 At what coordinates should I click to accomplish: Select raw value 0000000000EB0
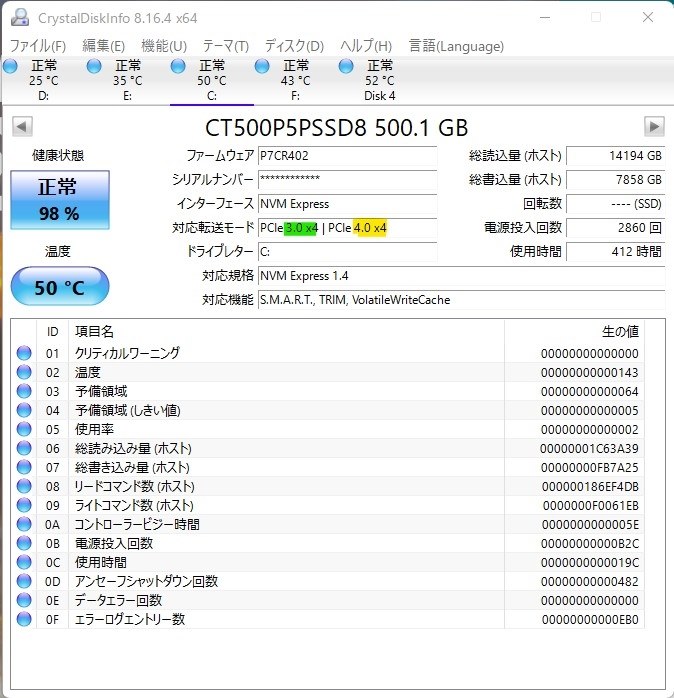coord(590,620)
